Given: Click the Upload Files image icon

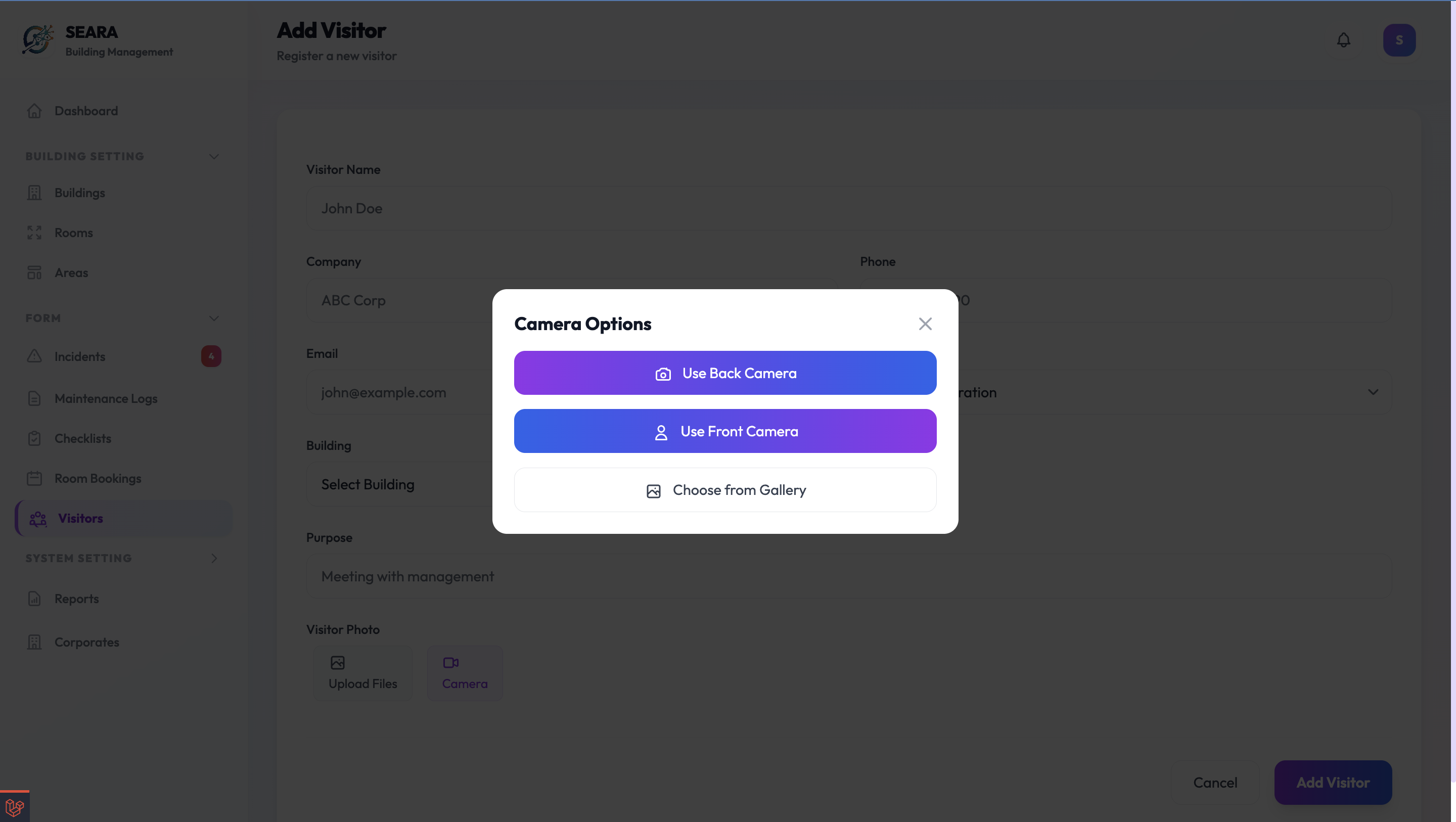Looking at the screenshot, I should click(337, 662).
